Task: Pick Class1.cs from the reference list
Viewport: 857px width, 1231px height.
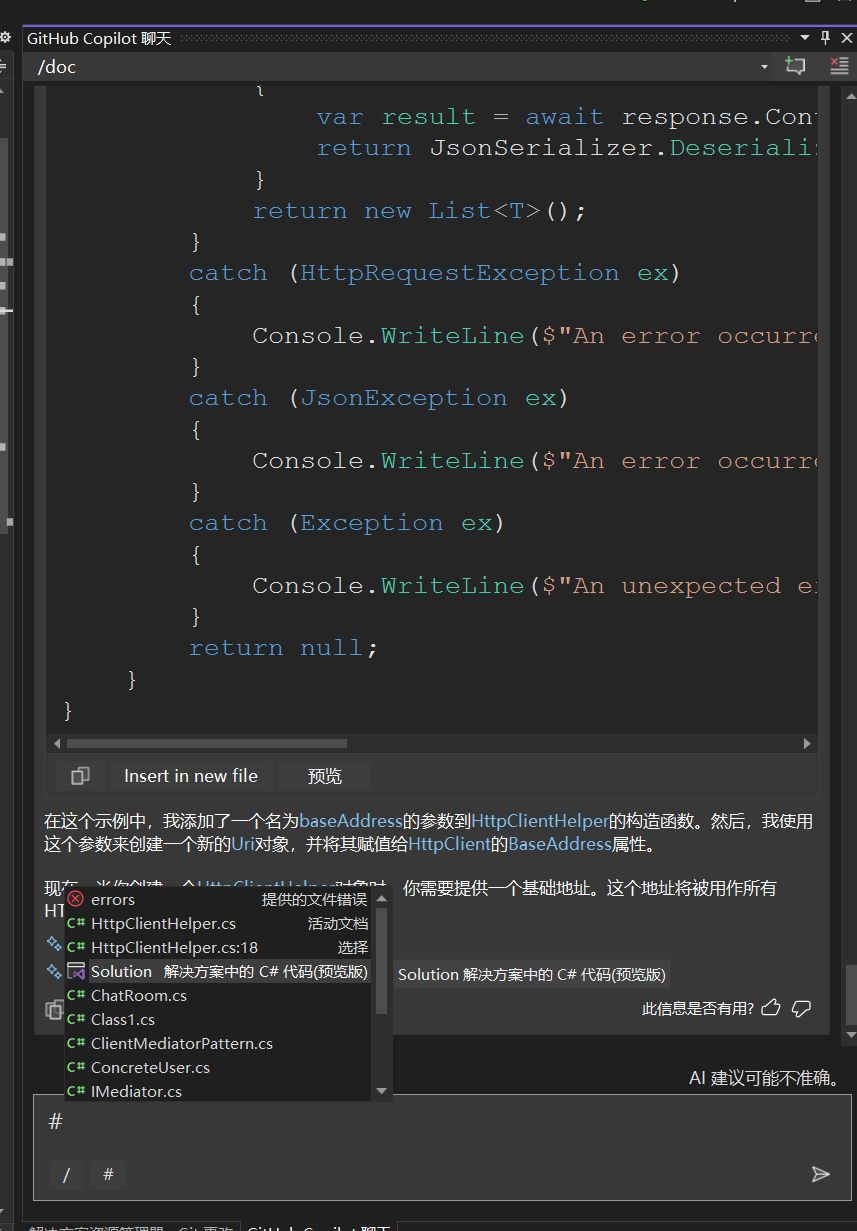Action: (x=218, y=1020)
